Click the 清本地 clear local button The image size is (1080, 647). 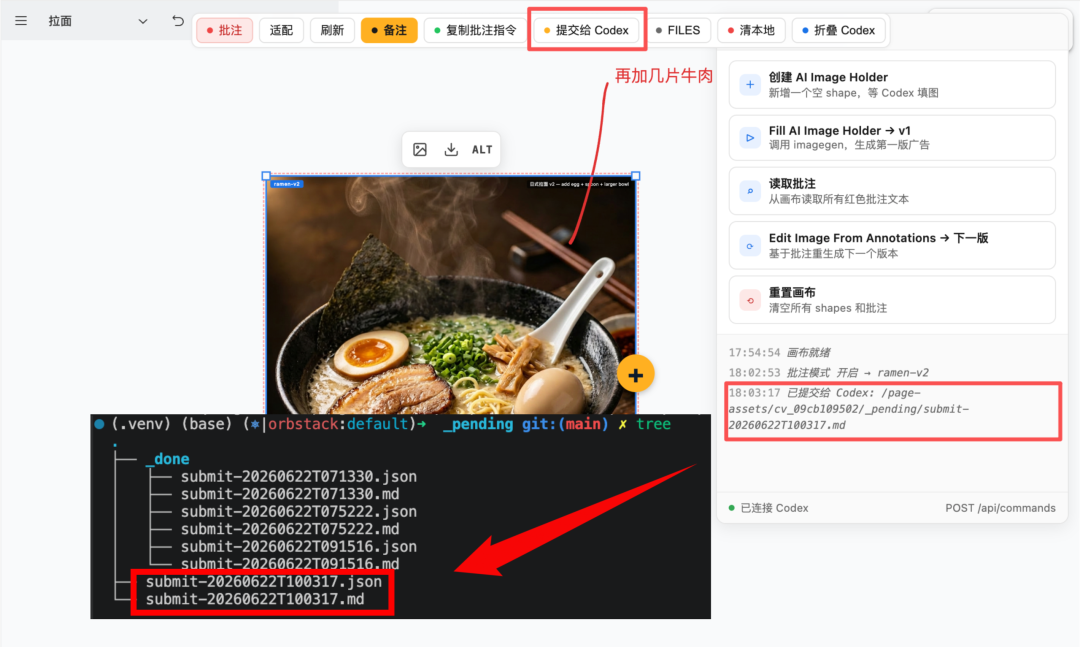click(x=751, y=30)
